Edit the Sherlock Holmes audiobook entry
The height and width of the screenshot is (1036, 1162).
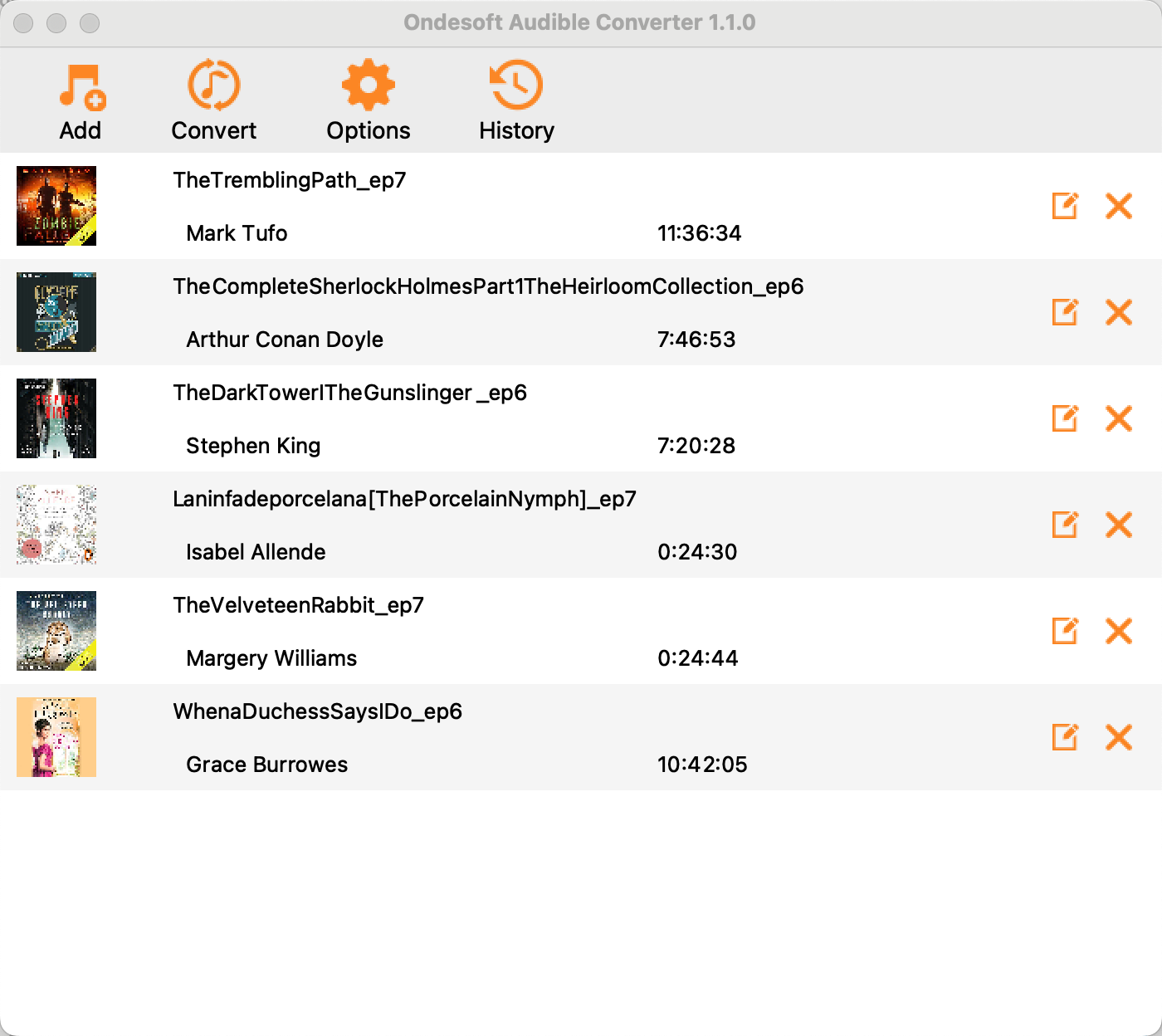(1065, 312)
